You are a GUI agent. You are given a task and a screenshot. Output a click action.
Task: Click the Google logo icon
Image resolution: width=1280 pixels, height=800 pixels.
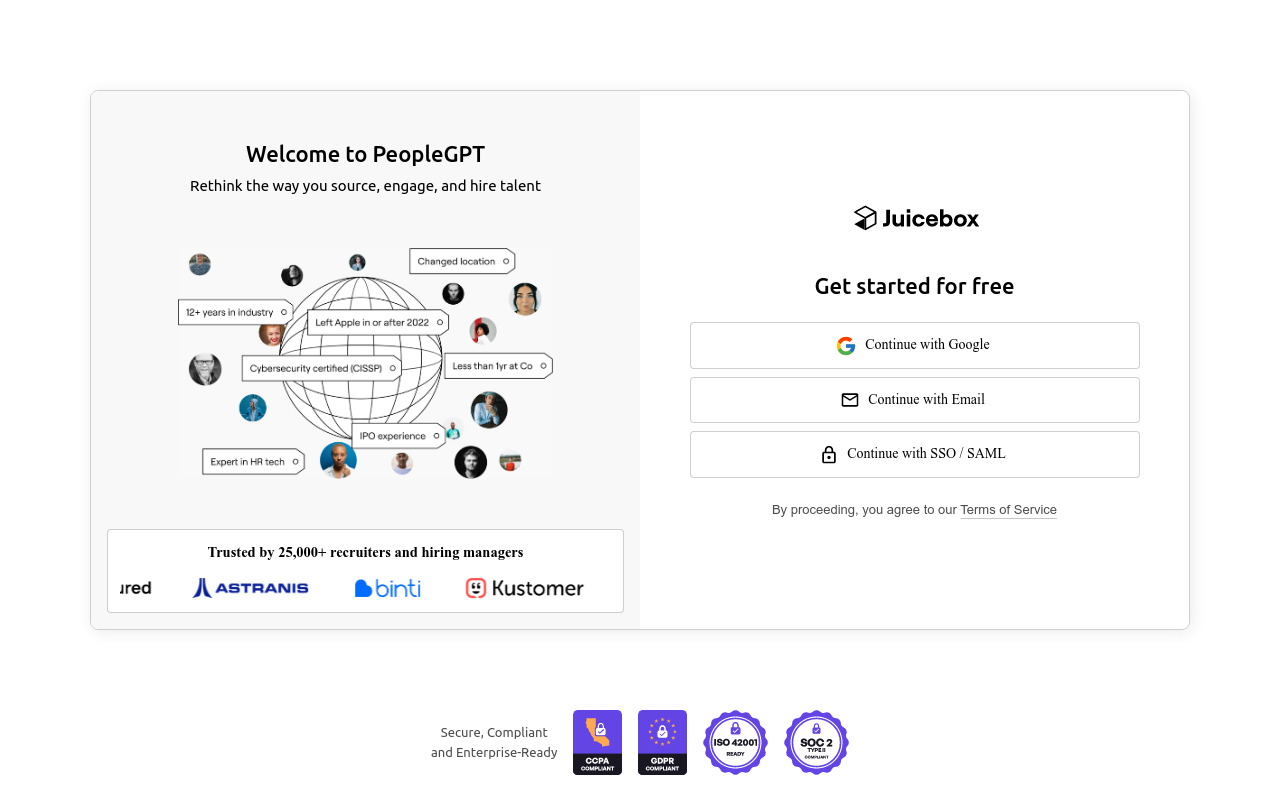point(846,346)
